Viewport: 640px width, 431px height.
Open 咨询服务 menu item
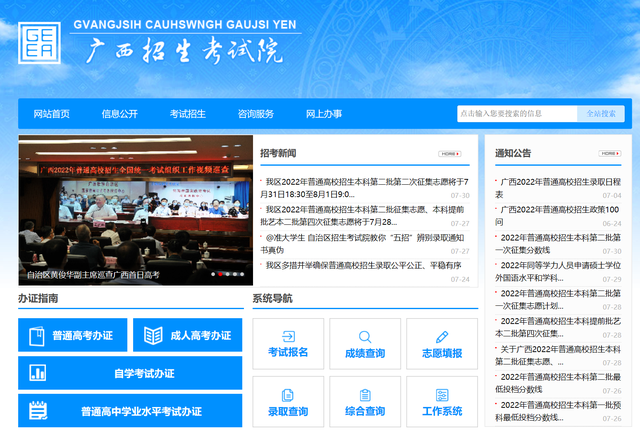[x=256, y=114]
